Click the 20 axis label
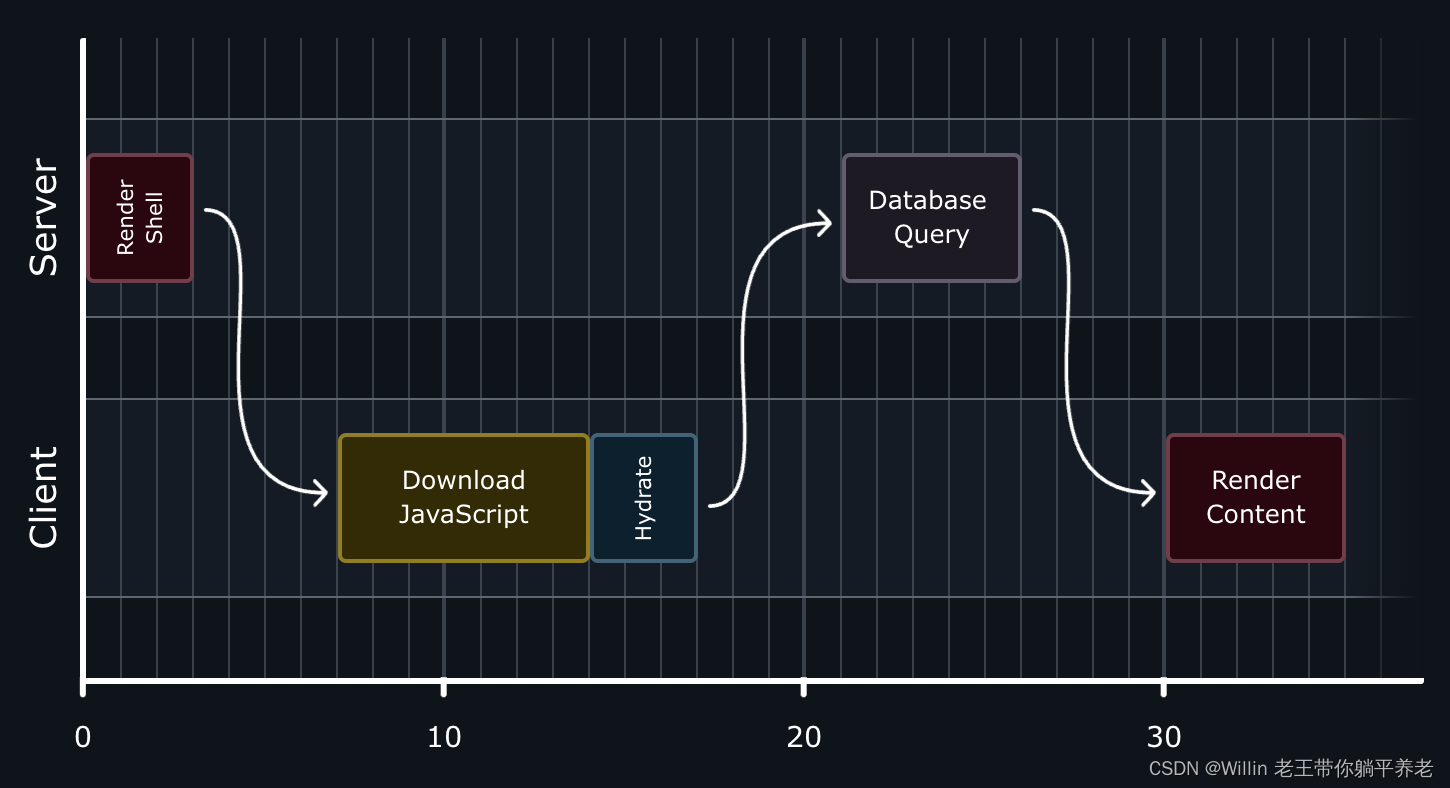Image resolution: width=1450 pixels, height=788 pixels. (804, 738)
